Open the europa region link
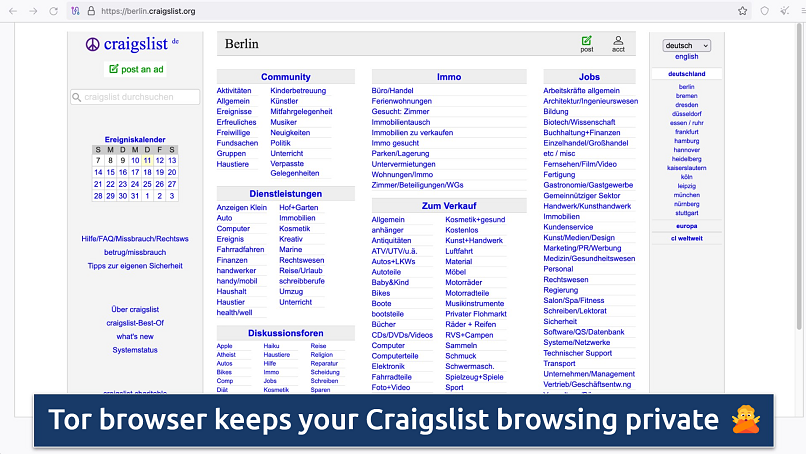Screen dimensions: 806x454 [686, 226]
